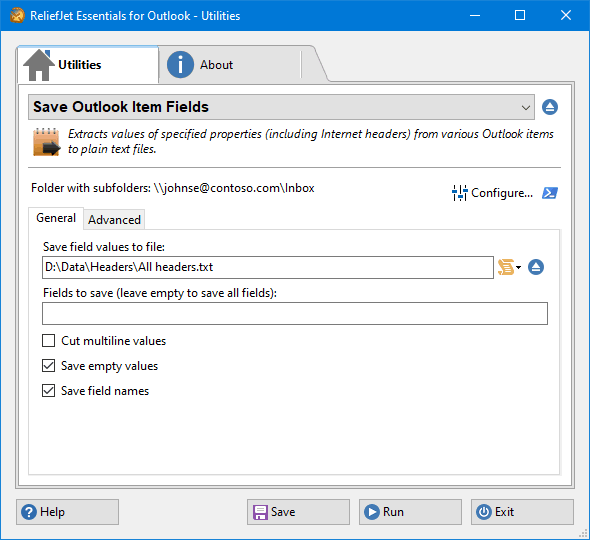Click the calendar export utility icon
This screenshot has width=590, height=540.
(46, 142)
